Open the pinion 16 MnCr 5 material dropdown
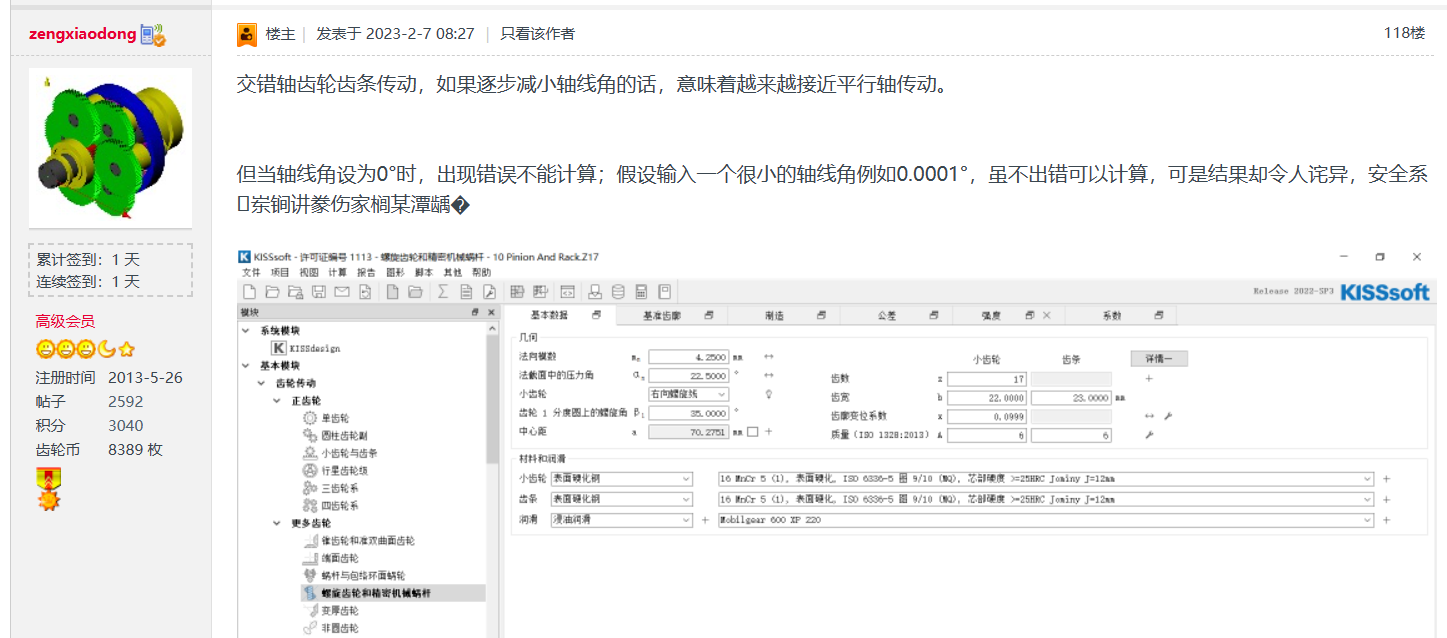This screenshot has height=638, width=1447. pos(1046,479)
